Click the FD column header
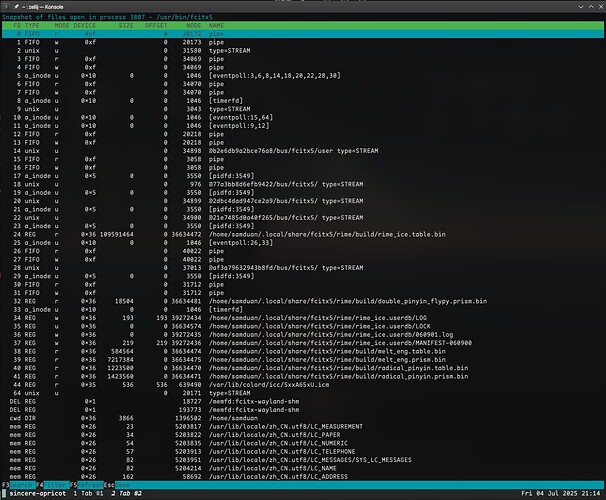The width and height of the screenshot is (606, 500). coord(17,26)
